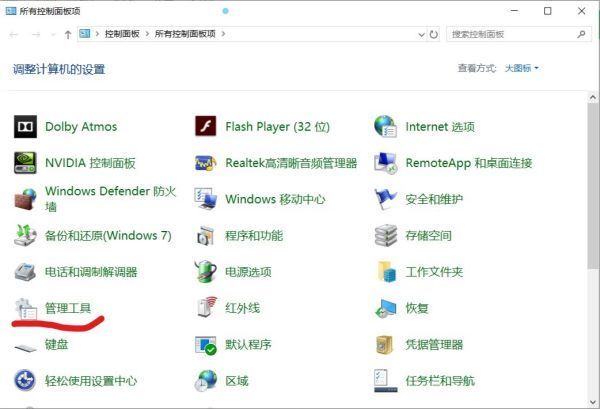Open the recent locations dropdown arrow

tap(53, 35)
